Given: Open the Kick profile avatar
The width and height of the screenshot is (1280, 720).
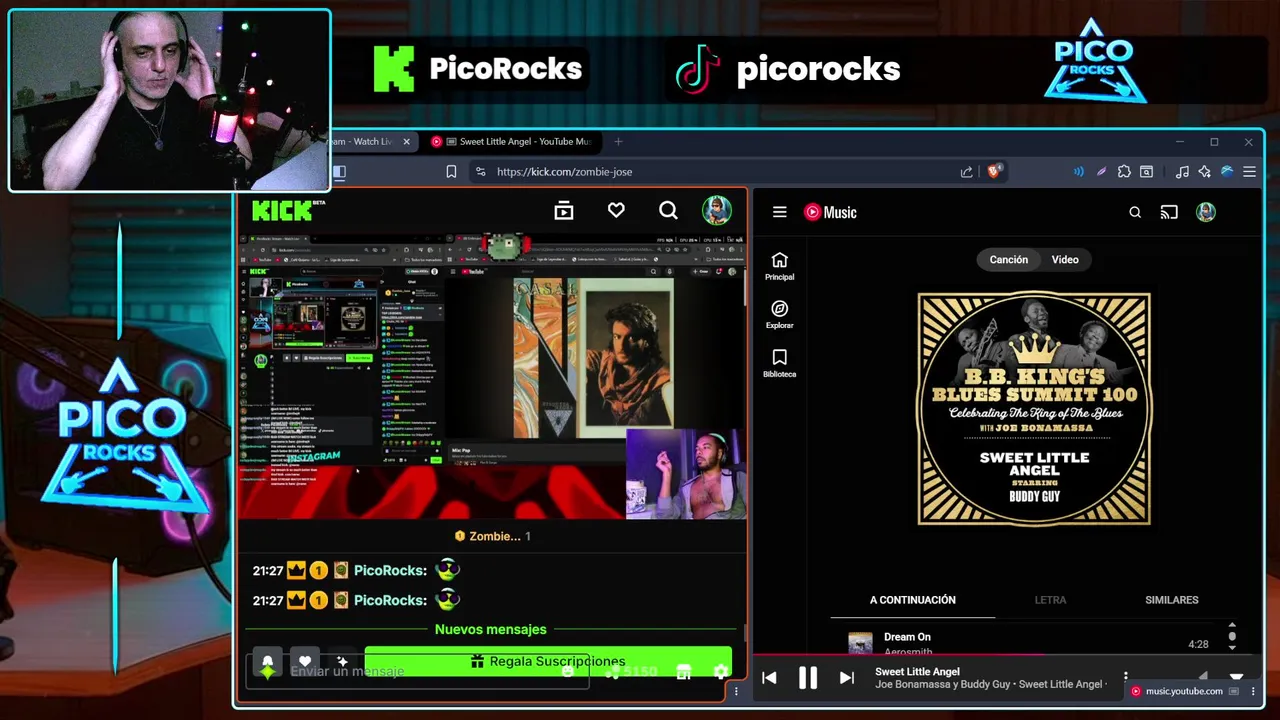Looking at the screenshot, I should (716, 210).
